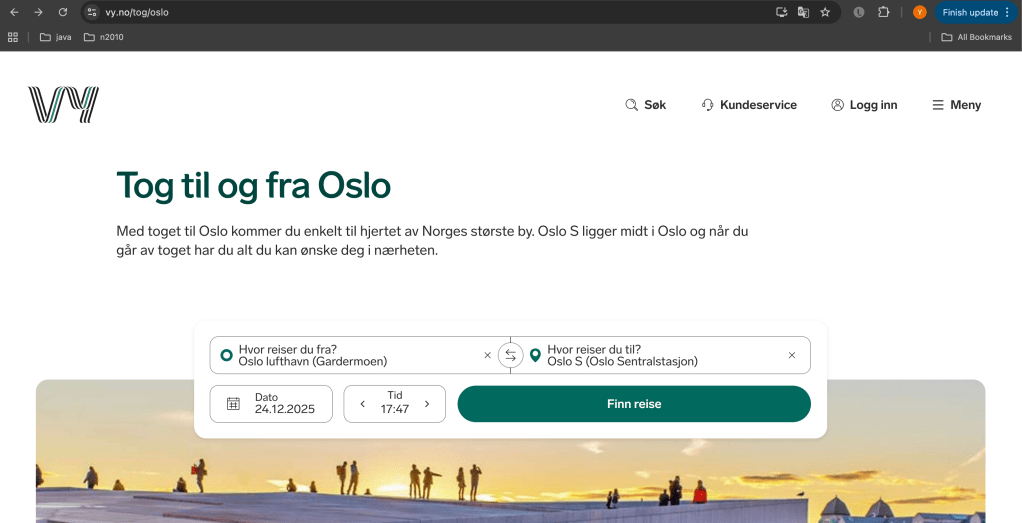Clear the Oslo S destination field
This screenshot has height=523, width=1022.
tap(792, 355)
